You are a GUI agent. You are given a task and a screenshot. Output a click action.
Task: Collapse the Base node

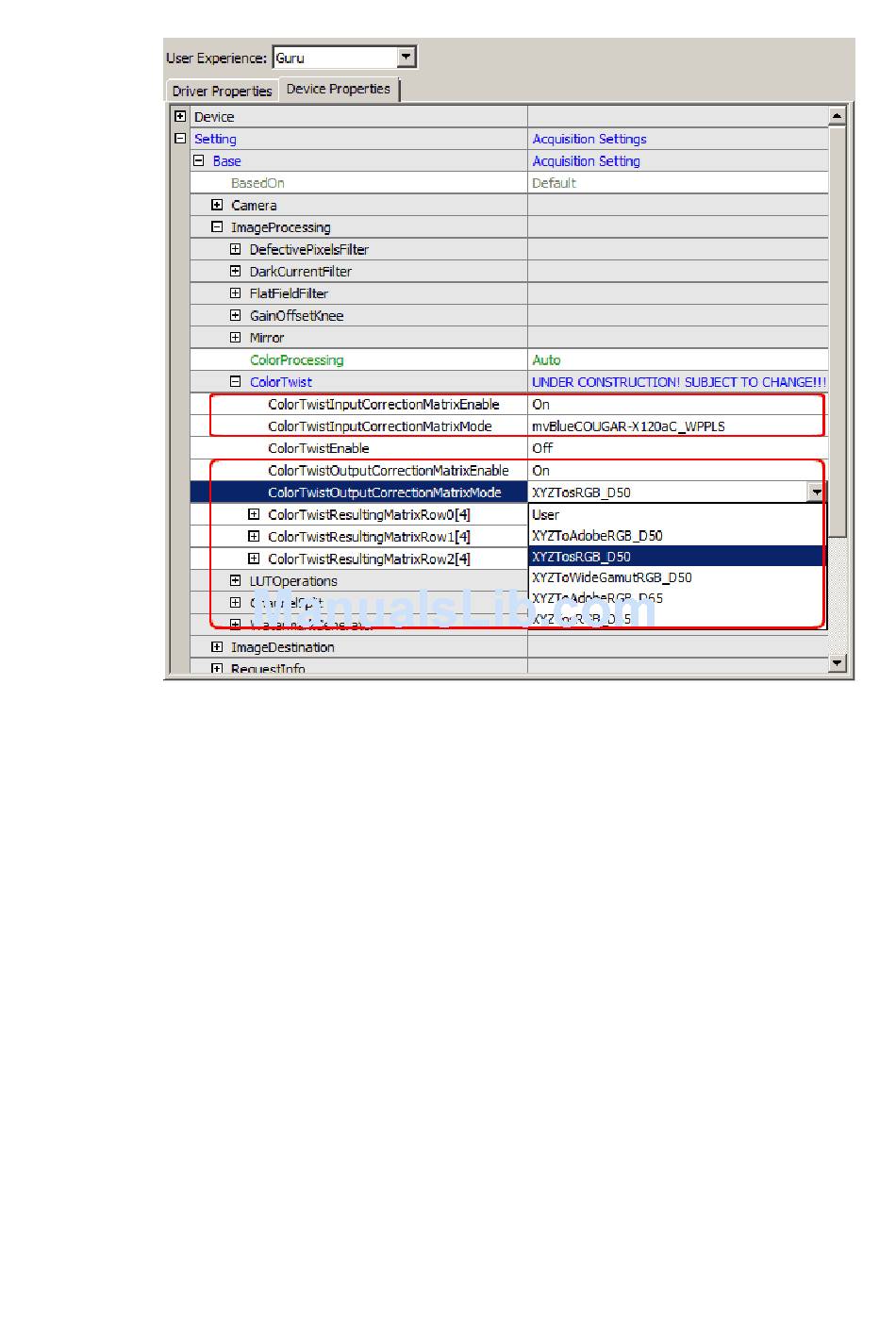(199, 160)
